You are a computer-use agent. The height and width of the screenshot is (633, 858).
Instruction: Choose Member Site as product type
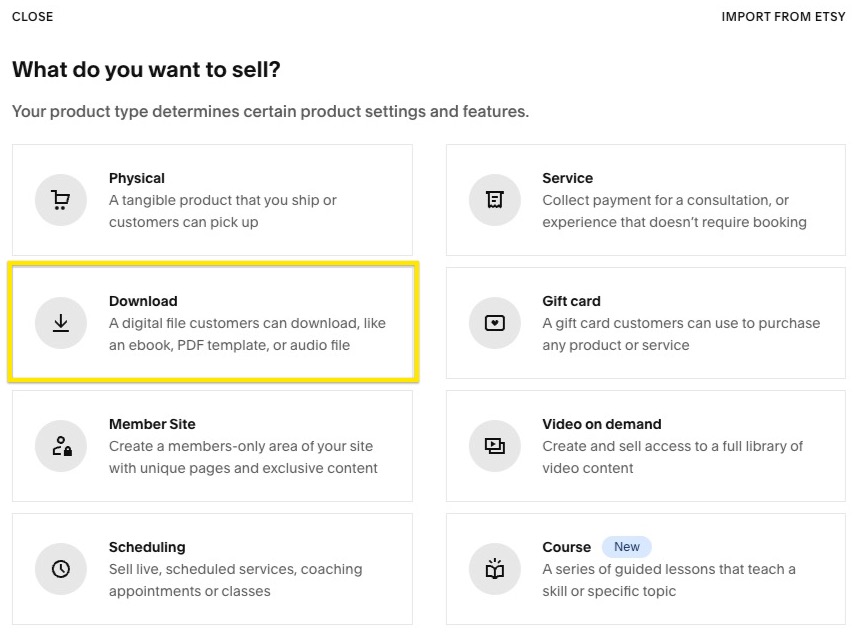210,446
